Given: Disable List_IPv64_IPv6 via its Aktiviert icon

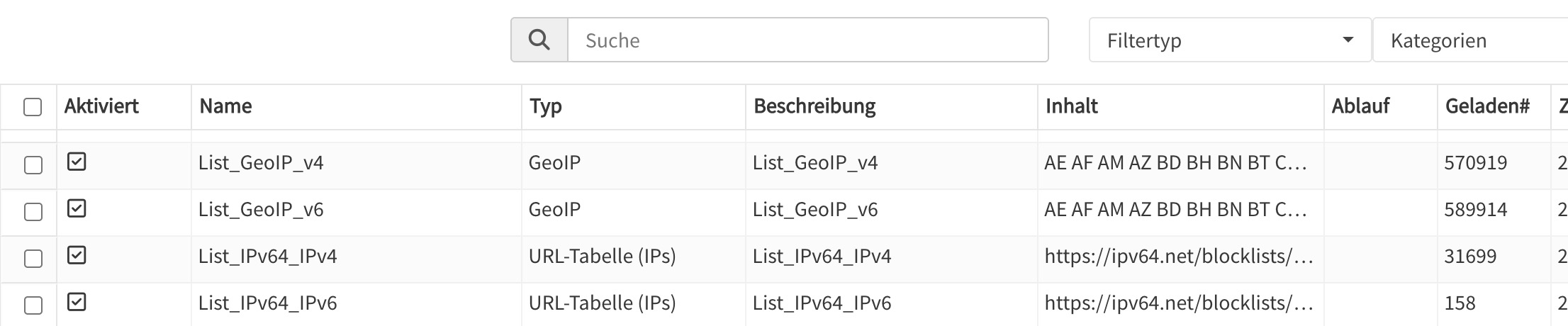Looking at the screenshot, I should 77,302.
